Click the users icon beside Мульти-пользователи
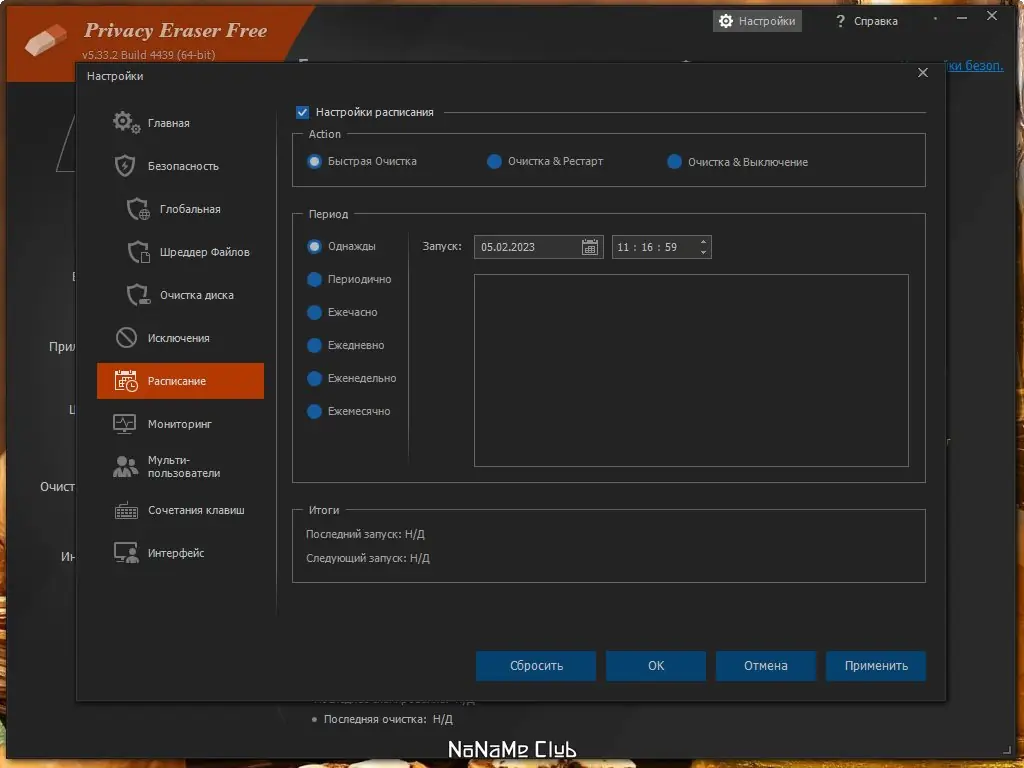 coord(125,466)
